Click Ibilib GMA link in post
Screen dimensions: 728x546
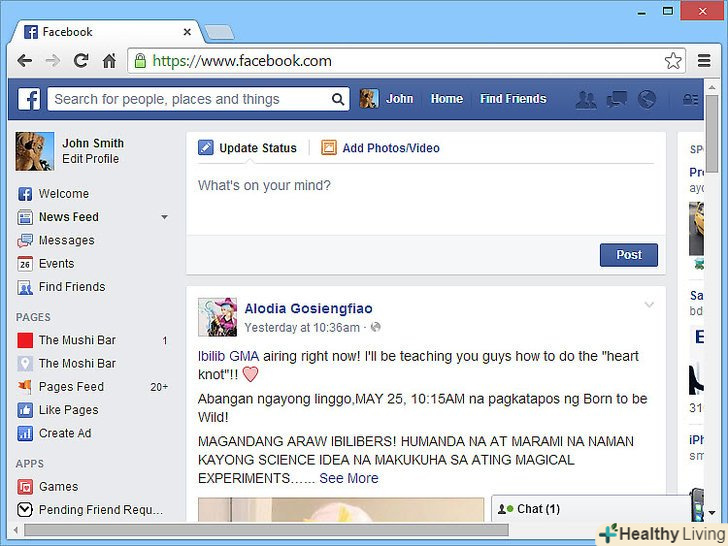(228, 356)
